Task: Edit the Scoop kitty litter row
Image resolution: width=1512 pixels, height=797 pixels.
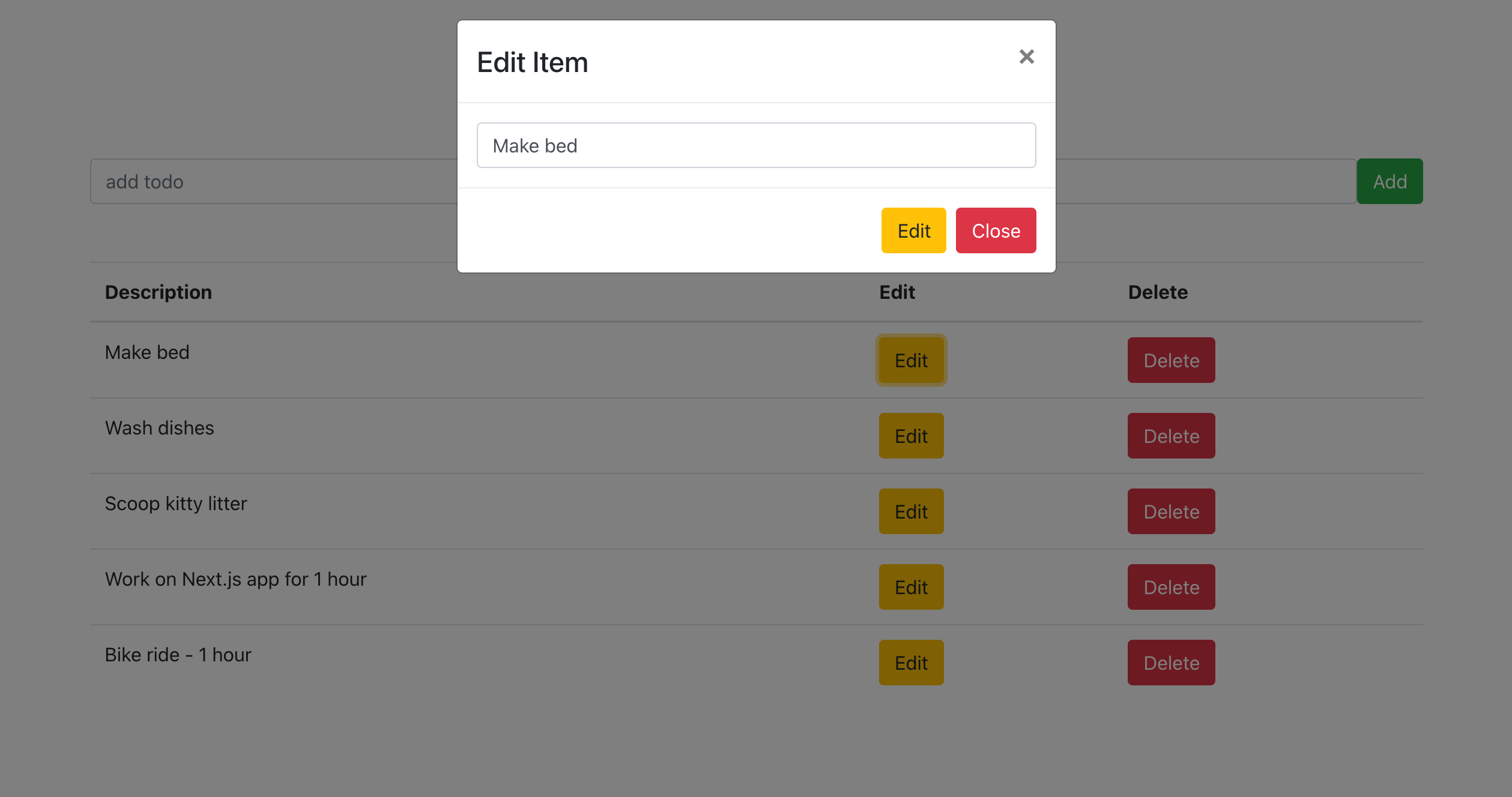Action: (x=911, y=511)
